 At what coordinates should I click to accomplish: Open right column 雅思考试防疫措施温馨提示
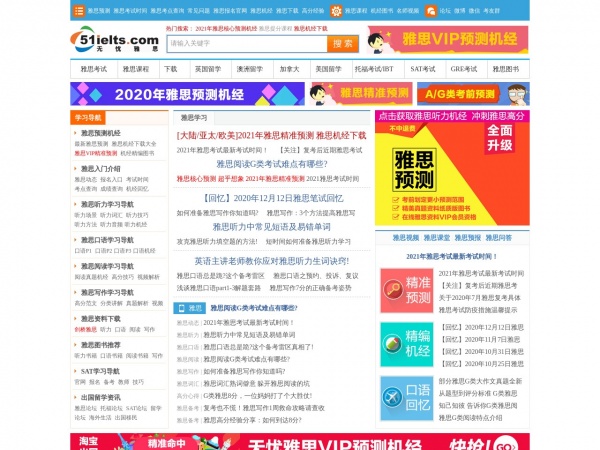pos(478,310)
